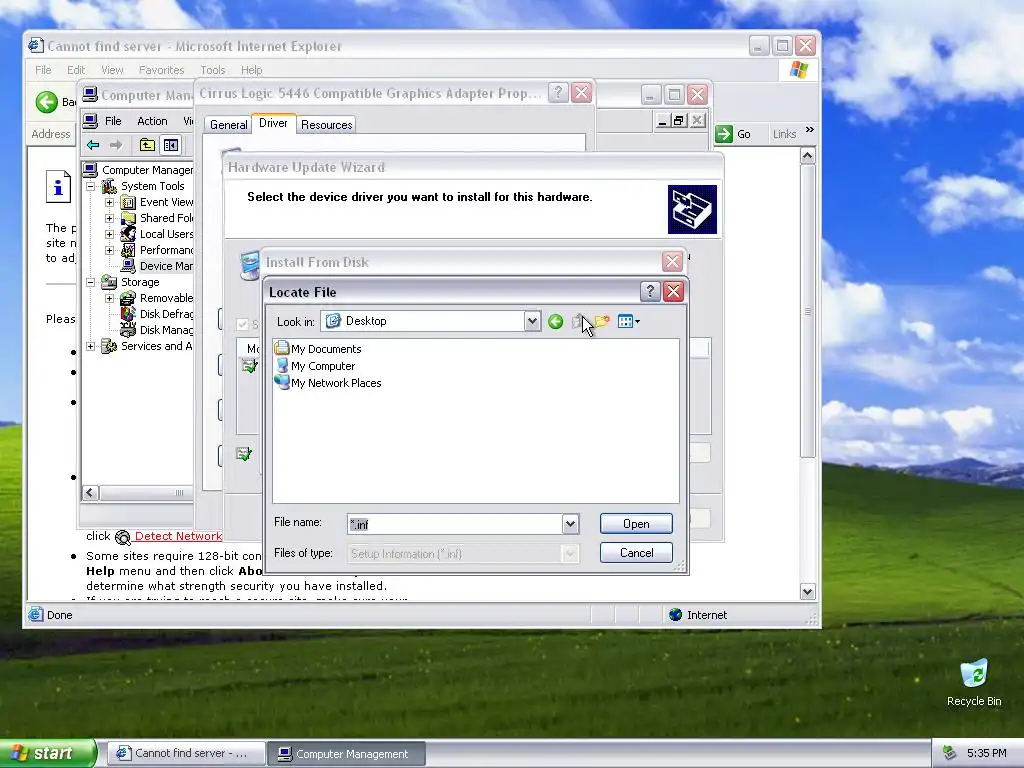Click IE page scrollbar down arrow
The image size is (1024, 768).
(807, 592)
